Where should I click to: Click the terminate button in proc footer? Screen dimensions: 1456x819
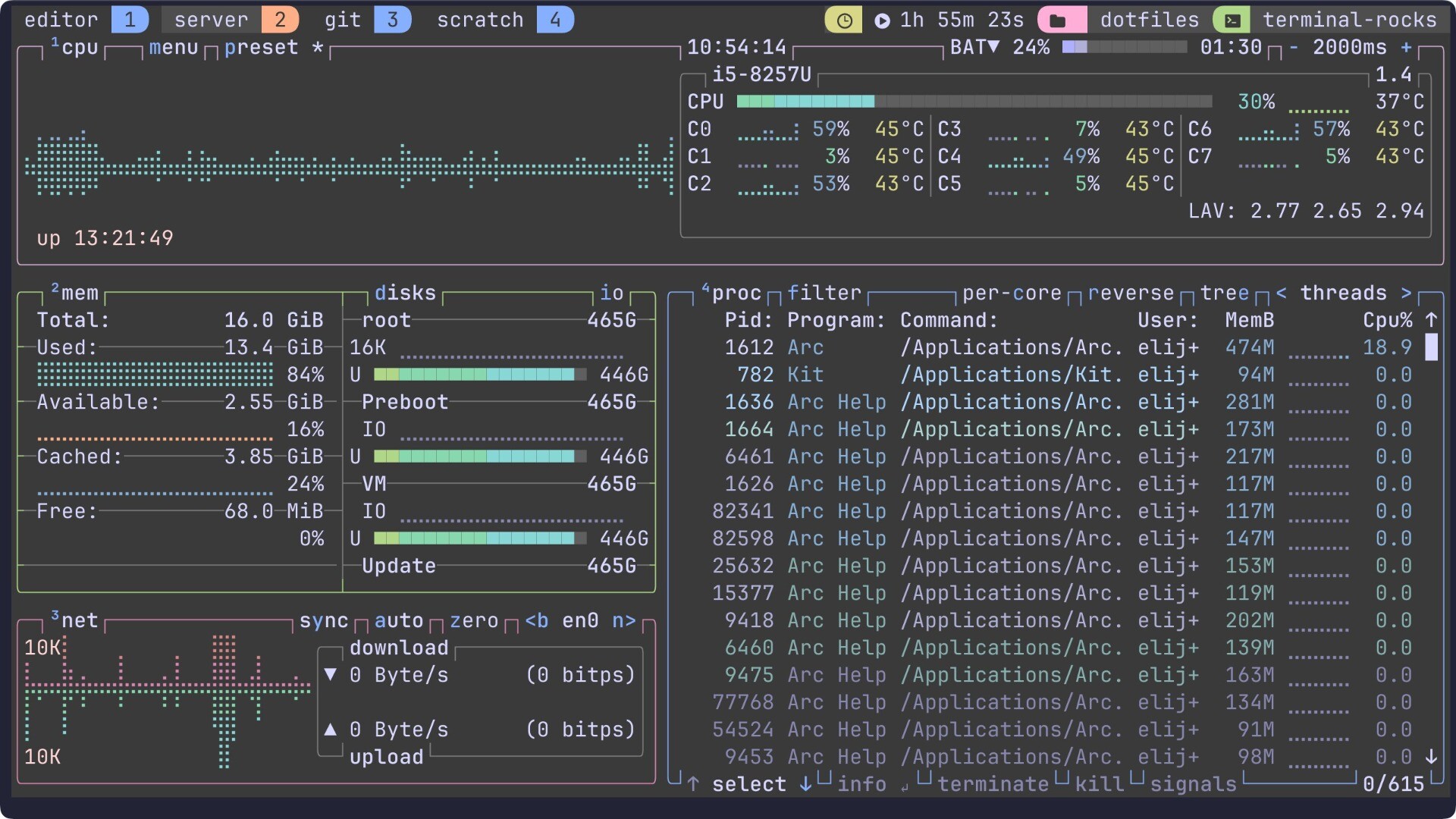993,783
